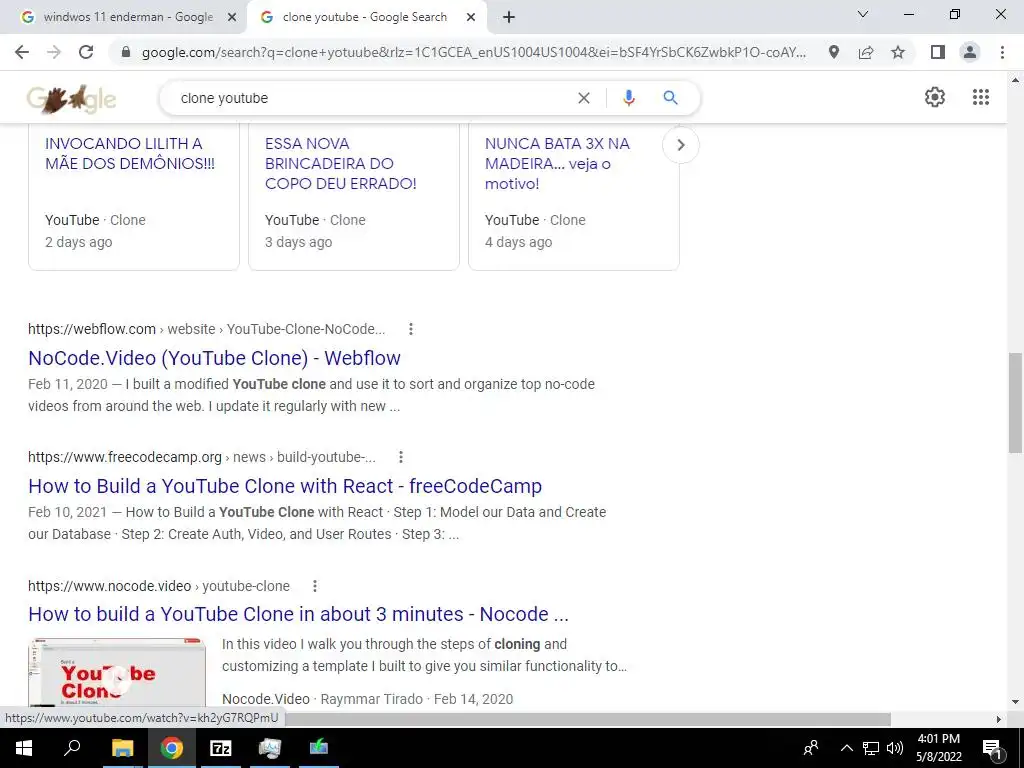The image size is (1024, 768).
Task: Open 'How to Build a YouTube Clone with React' result
Action: pyautogui.click(x=285, y=486)
